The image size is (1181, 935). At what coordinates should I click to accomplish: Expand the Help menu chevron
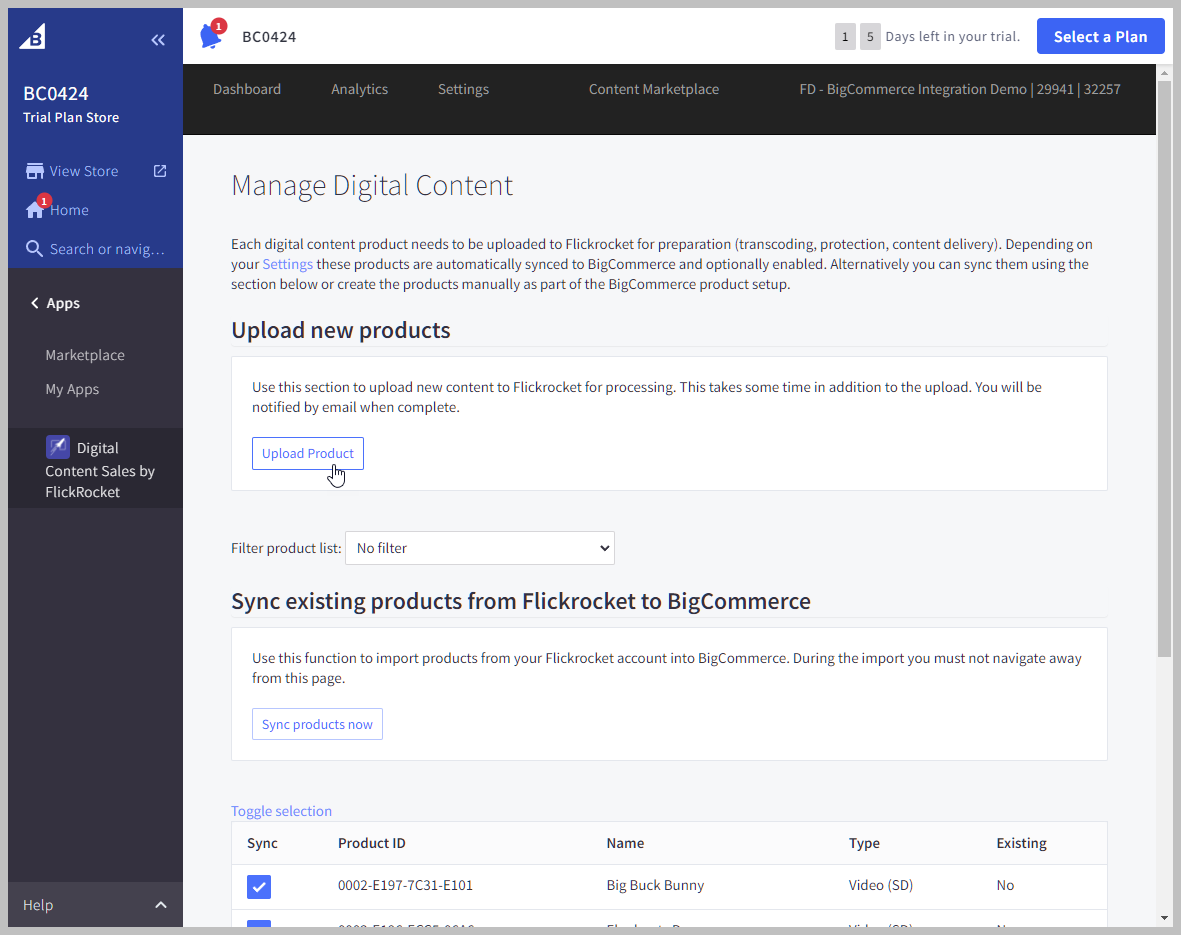tap(161, 905)
